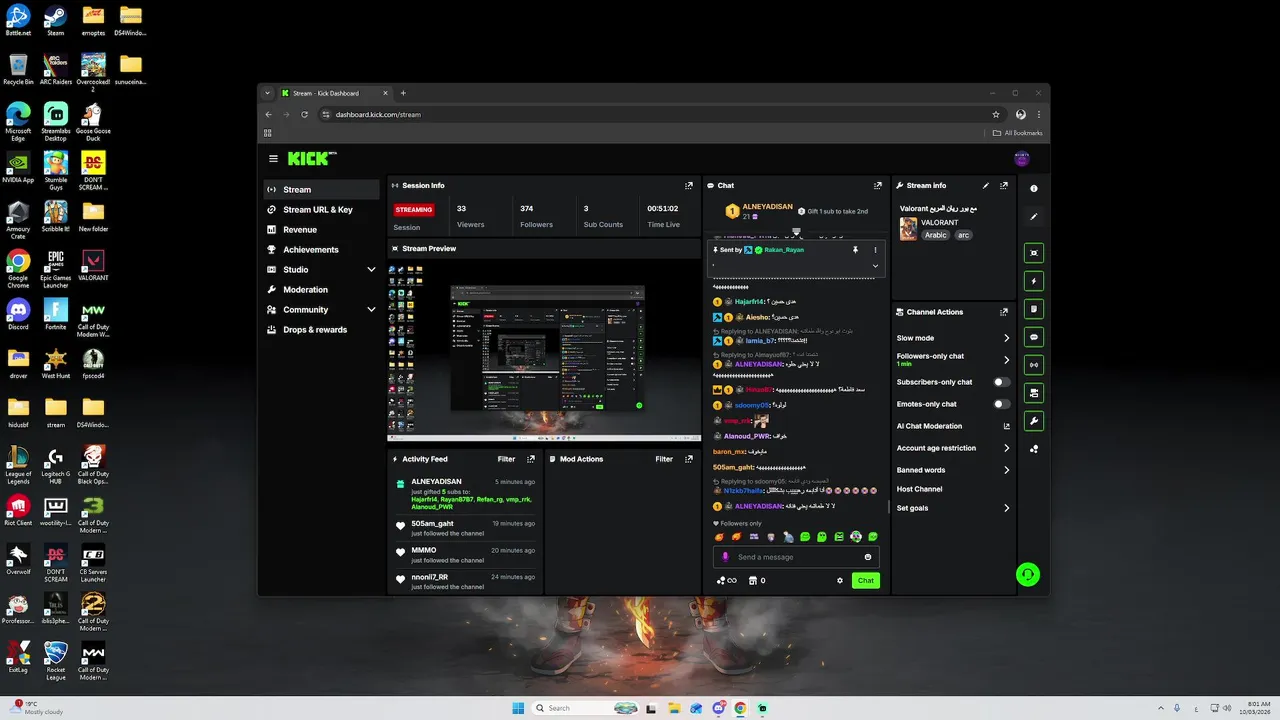Screen dimensions: 1280x720
Task: Click the info icon in right toolbar
Action: click(x=1034, y=188)
